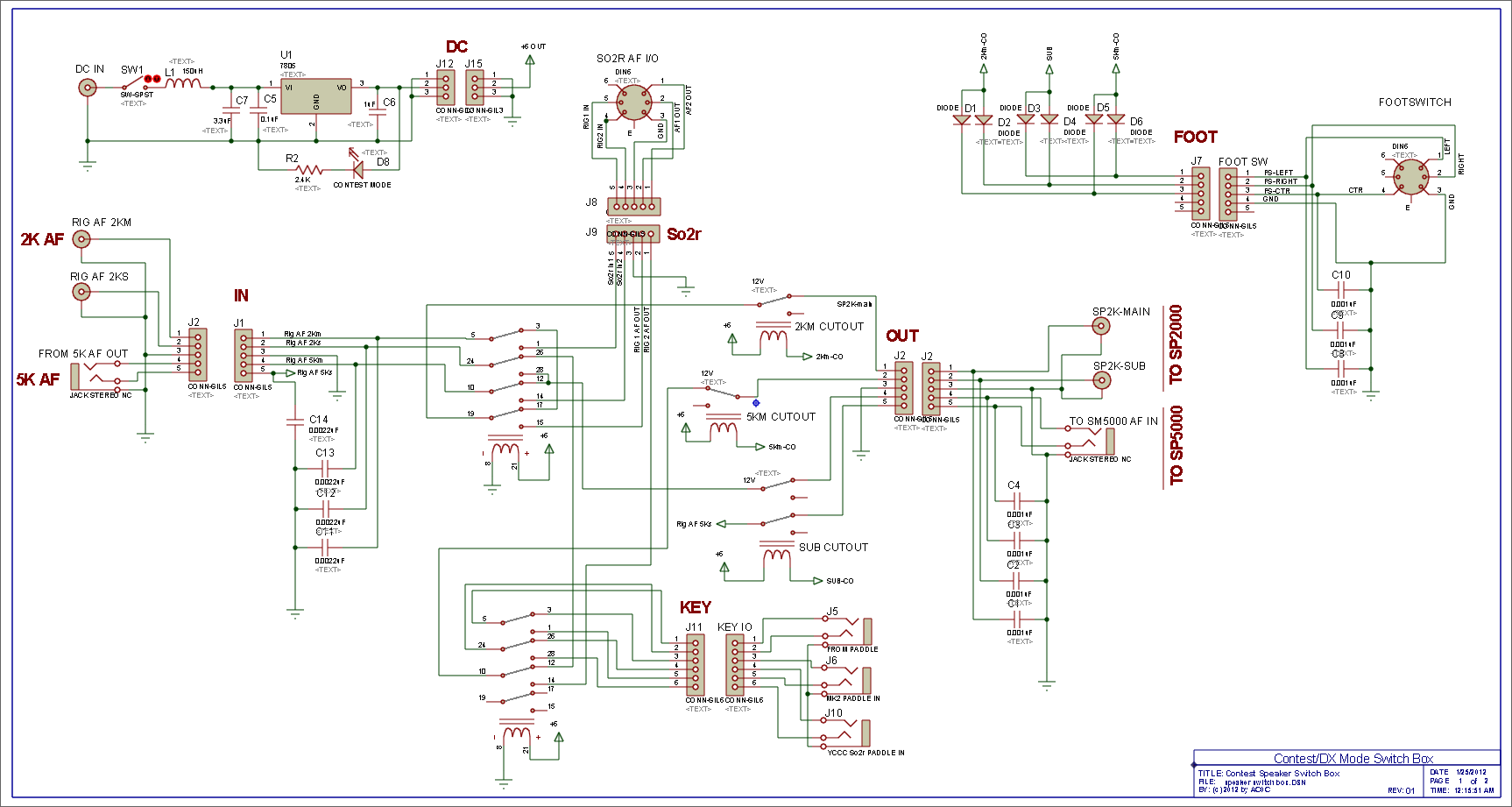Click the SP2K-SUB output jack
This screenshot has width=1512, height=807.
1101,380
